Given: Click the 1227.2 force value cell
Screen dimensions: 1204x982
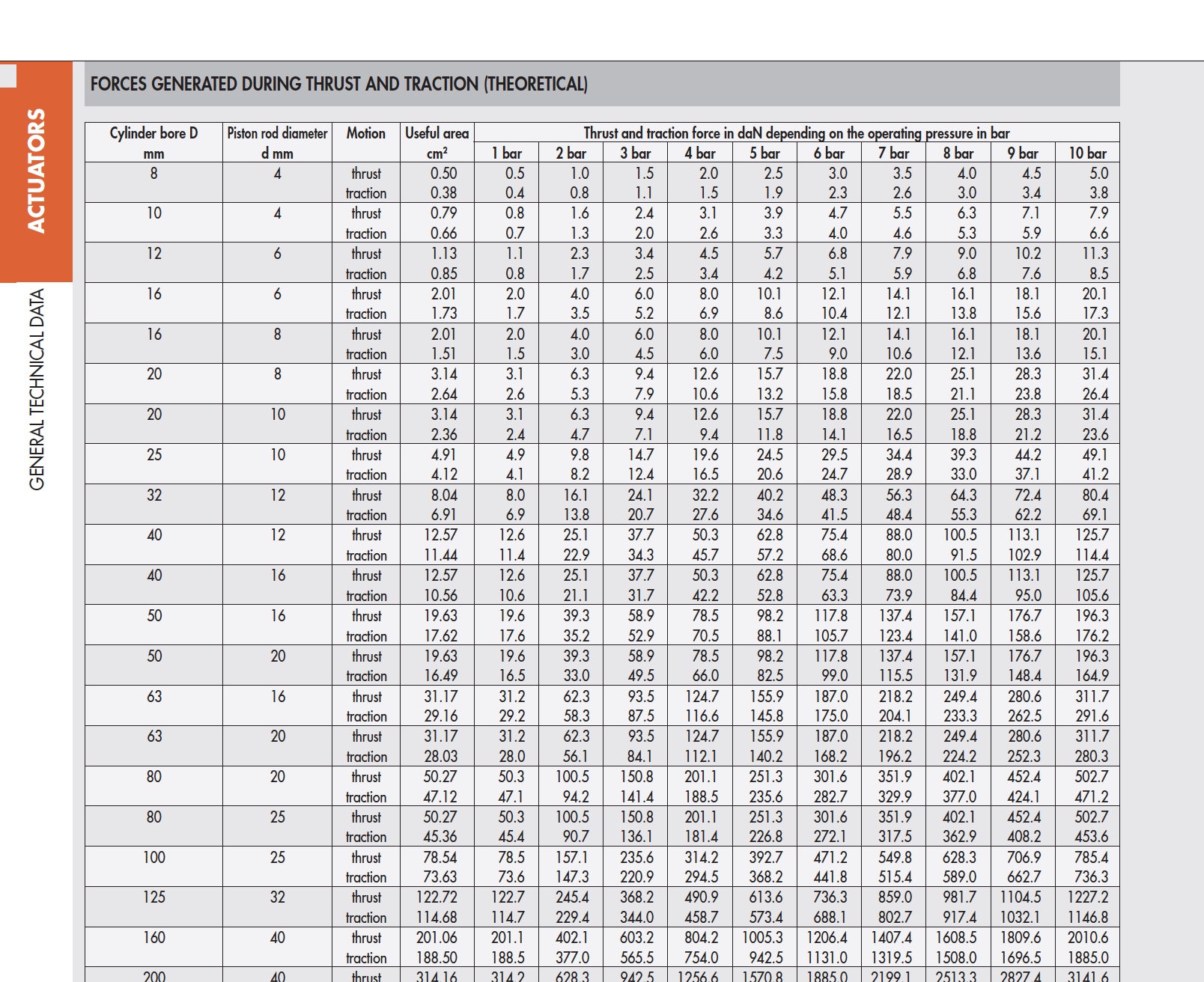Looking at the screenshot, I should click(x=1087, y=897).
